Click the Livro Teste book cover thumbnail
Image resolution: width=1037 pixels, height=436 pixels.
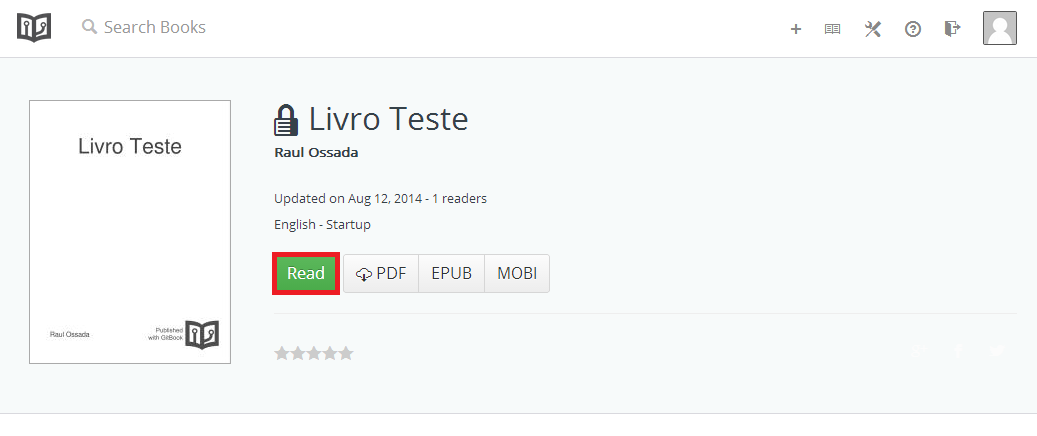tap(130, 231)
